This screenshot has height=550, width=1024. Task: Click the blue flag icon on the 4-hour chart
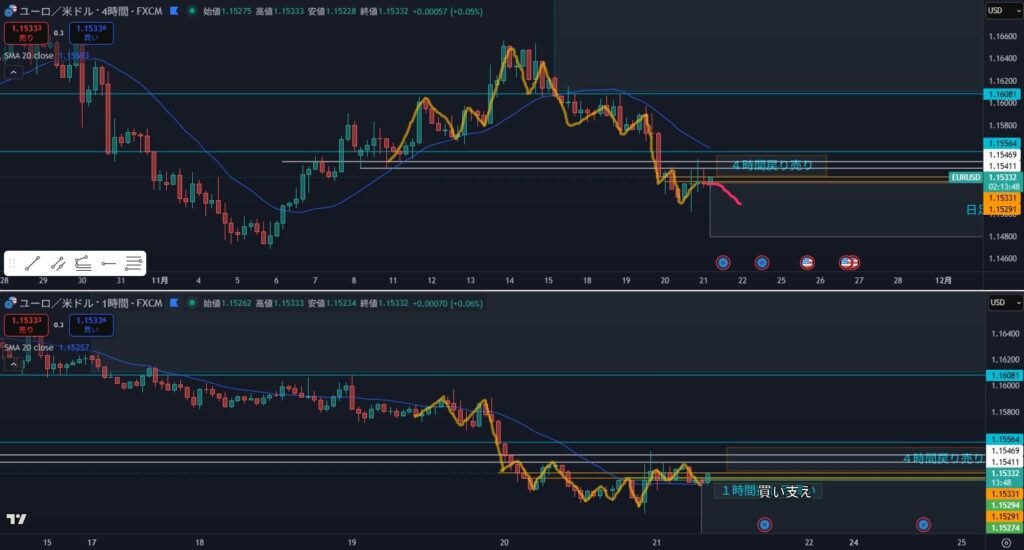(x=176, y=12)
